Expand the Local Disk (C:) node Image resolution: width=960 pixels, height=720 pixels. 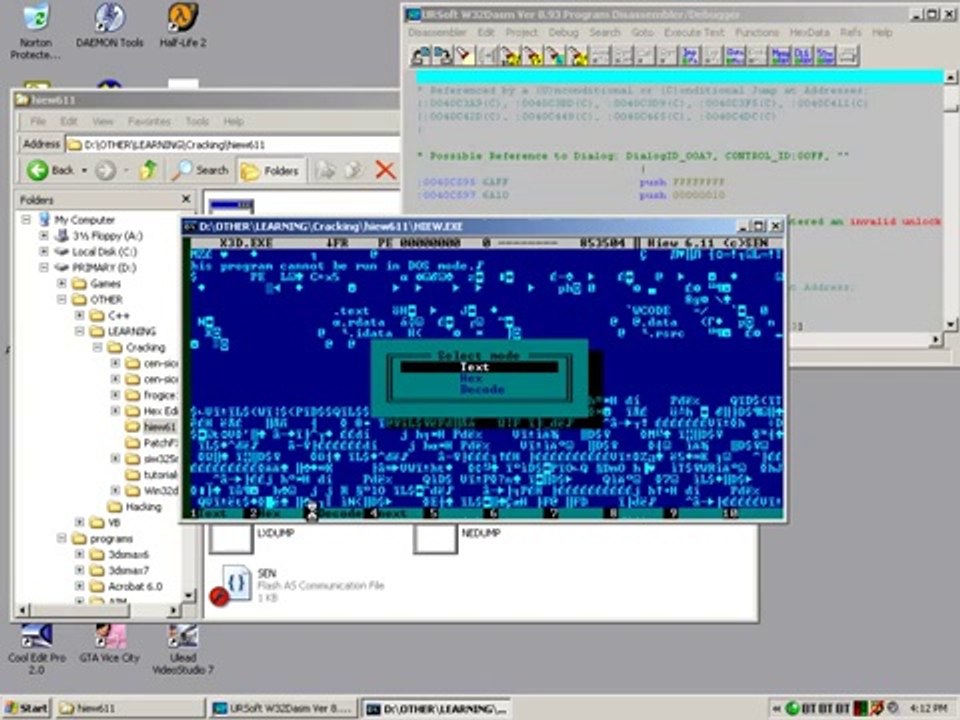point(43,251)
